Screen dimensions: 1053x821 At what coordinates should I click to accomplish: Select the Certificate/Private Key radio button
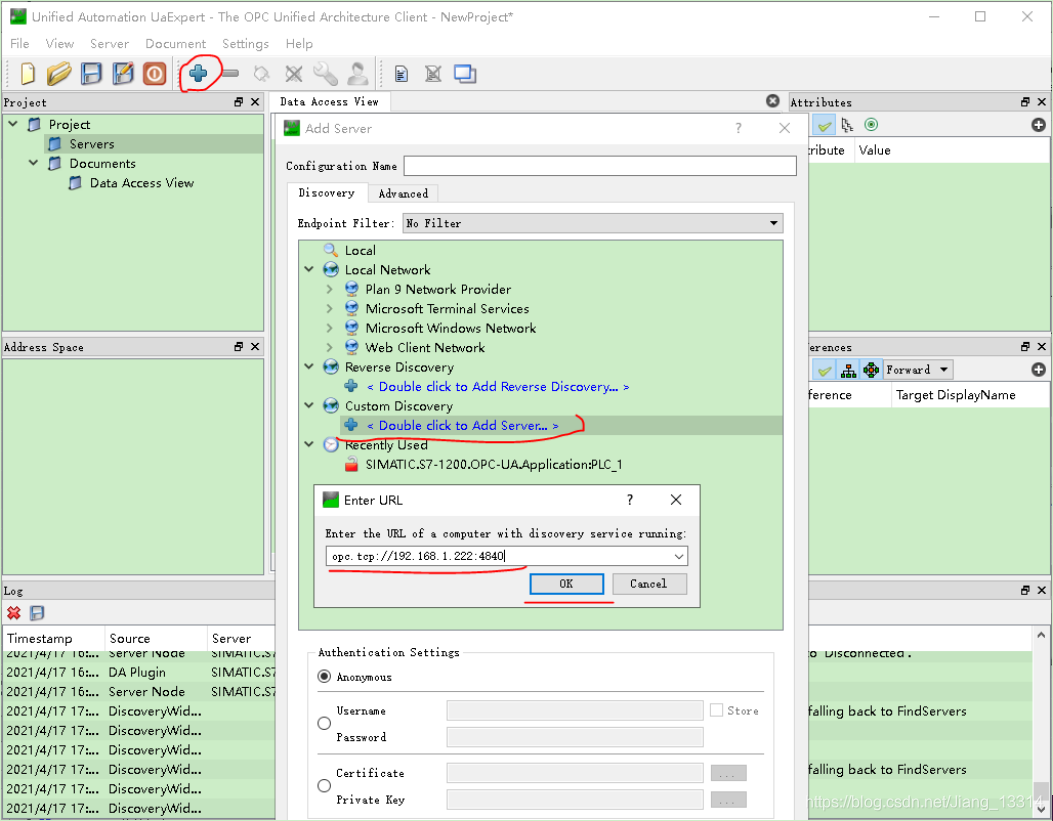click(324, 785)
